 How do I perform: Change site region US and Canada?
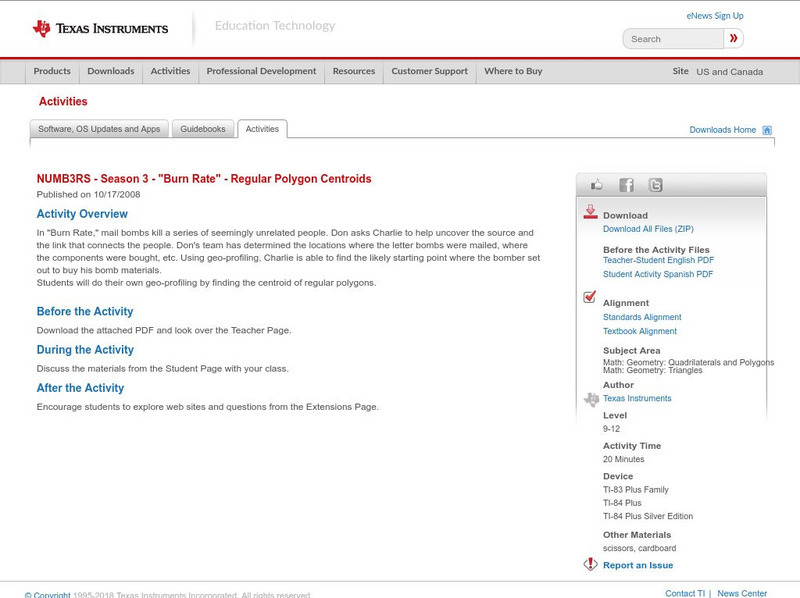tap(730, 72)
